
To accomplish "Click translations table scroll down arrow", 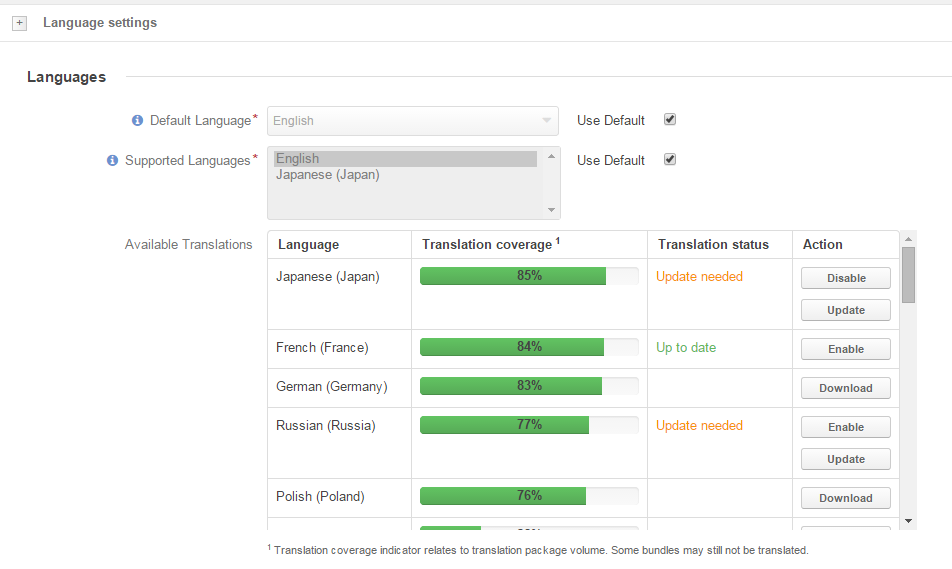I will [908, 521].
